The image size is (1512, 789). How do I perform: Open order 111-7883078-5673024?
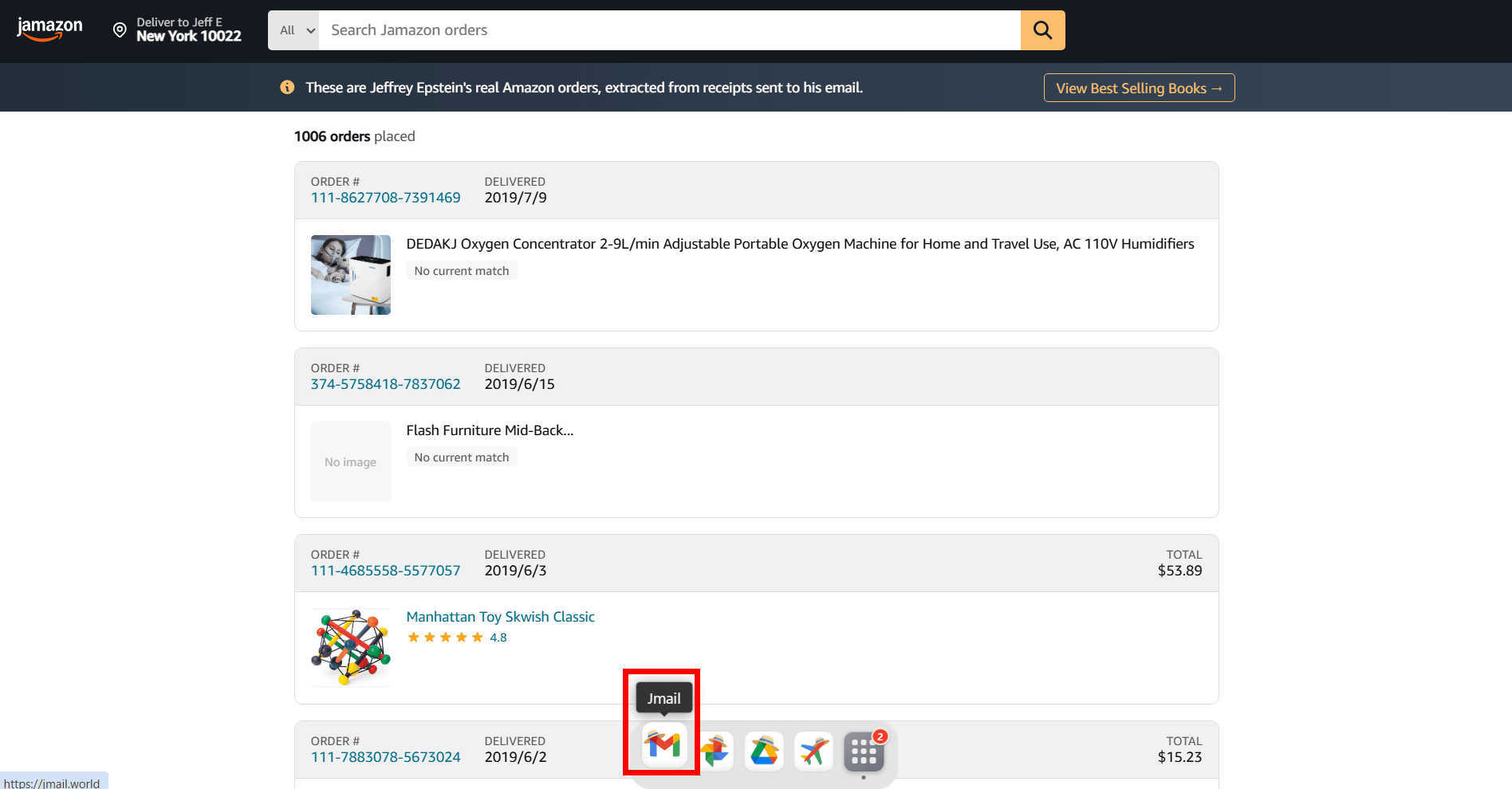385,757
